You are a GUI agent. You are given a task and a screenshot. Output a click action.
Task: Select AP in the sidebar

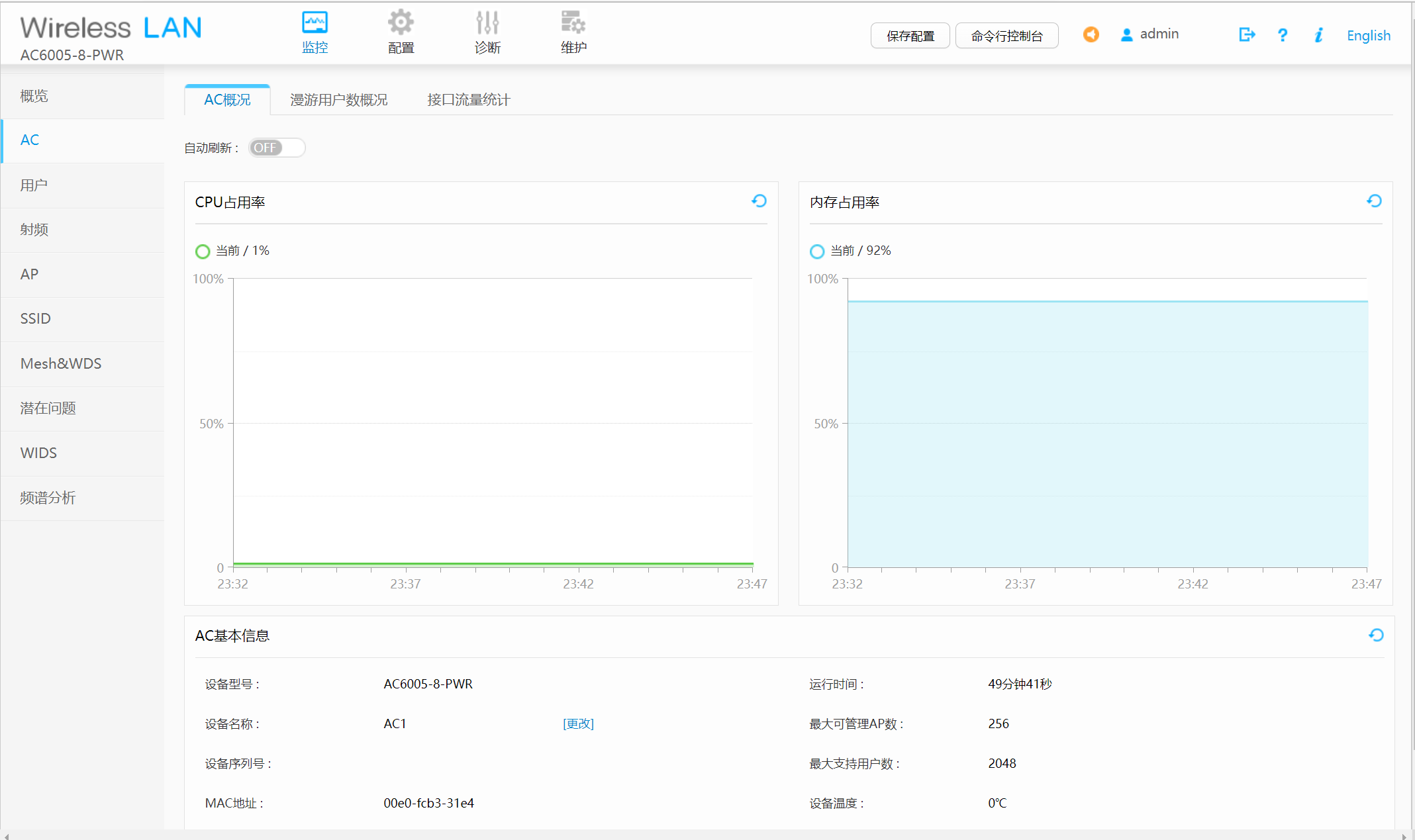coord(82,274)
